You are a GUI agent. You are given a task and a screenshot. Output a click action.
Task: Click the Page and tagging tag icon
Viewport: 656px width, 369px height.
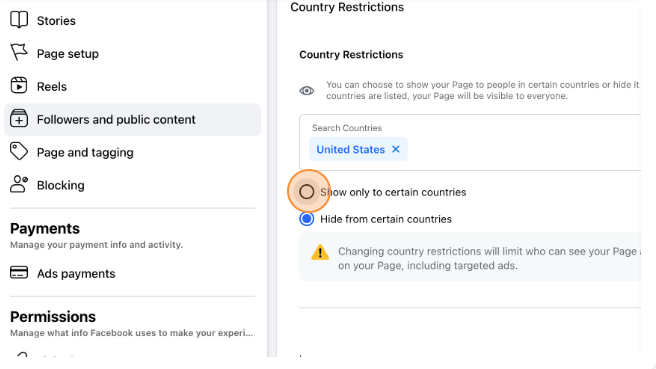(19, 151)
